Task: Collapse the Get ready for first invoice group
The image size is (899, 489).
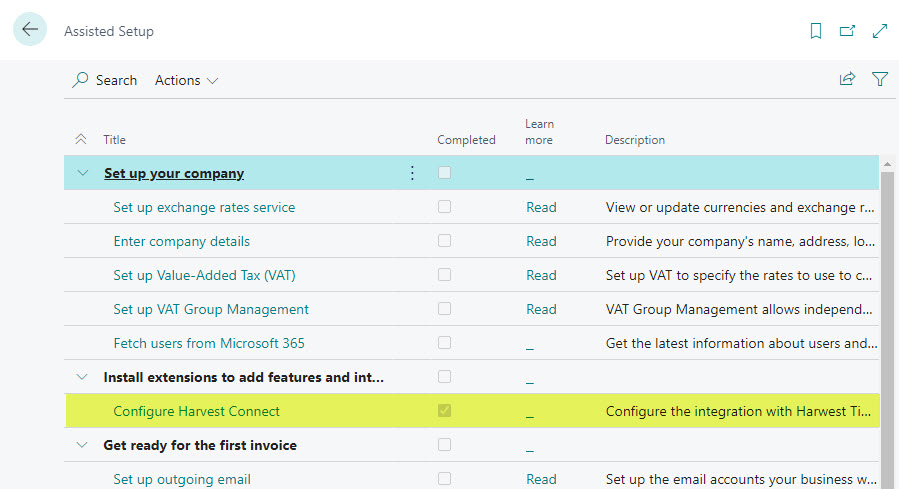Action: tap(83, 445)
